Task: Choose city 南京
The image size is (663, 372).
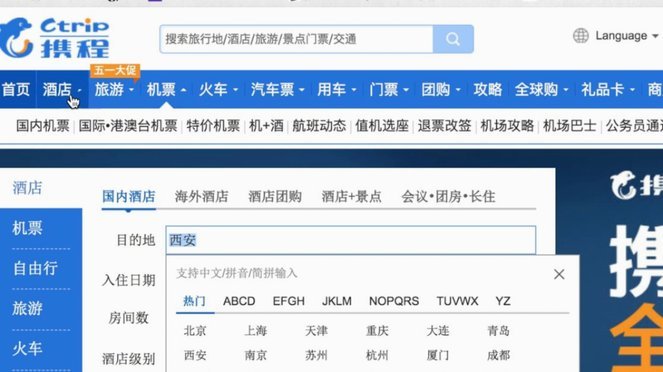Action: click(x=256, y=355)
